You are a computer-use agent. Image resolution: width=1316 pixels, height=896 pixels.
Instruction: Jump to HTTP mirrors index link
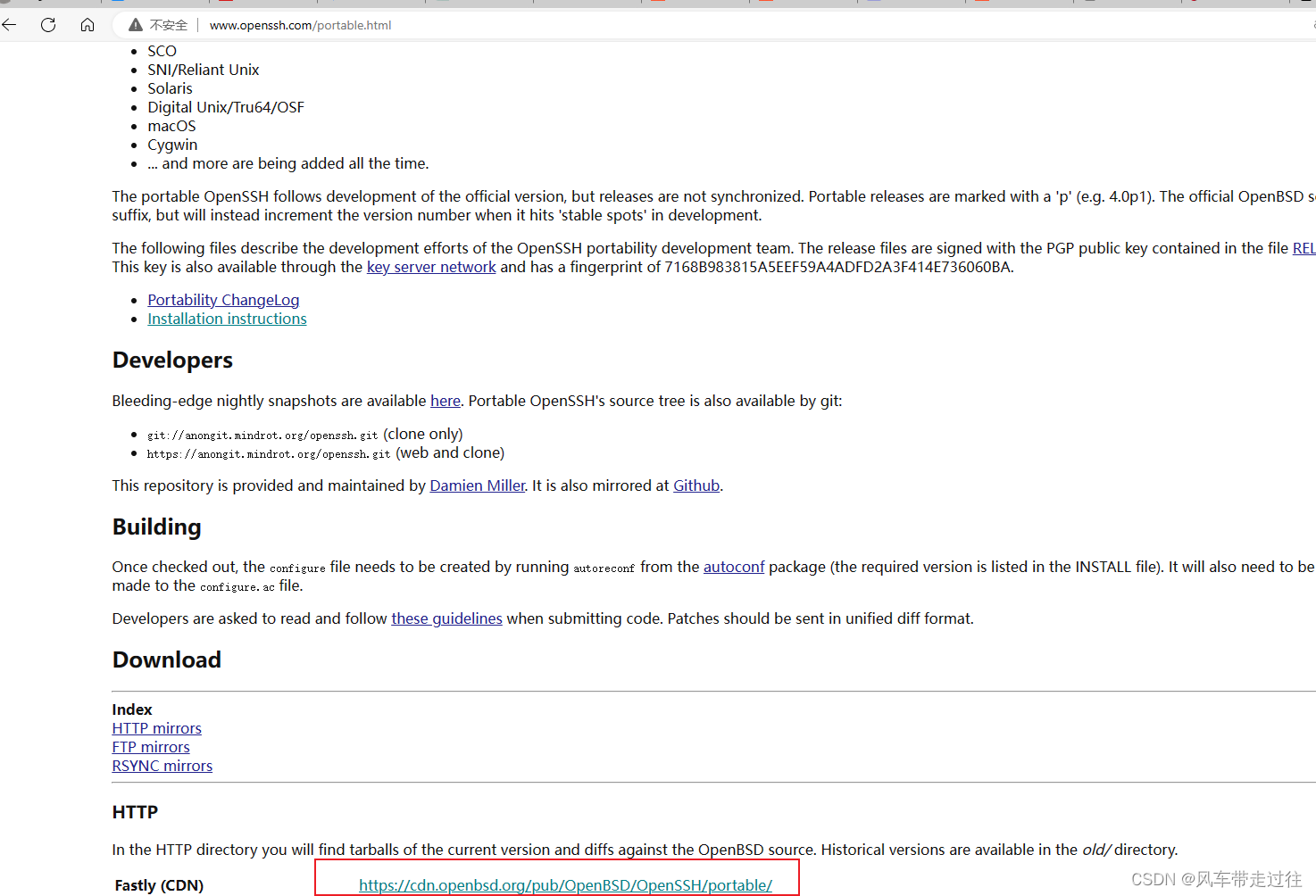(156, 728)
